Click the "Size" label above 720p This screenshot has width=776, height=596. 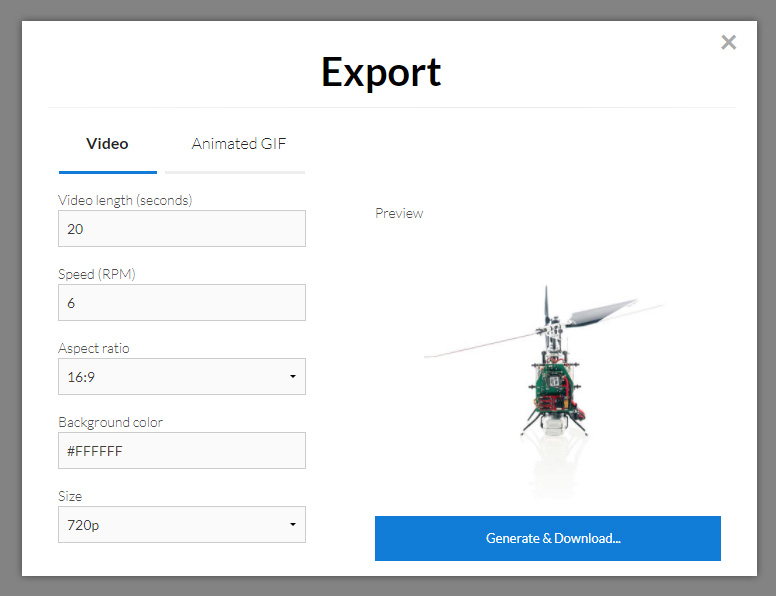(x=70, y=496)
